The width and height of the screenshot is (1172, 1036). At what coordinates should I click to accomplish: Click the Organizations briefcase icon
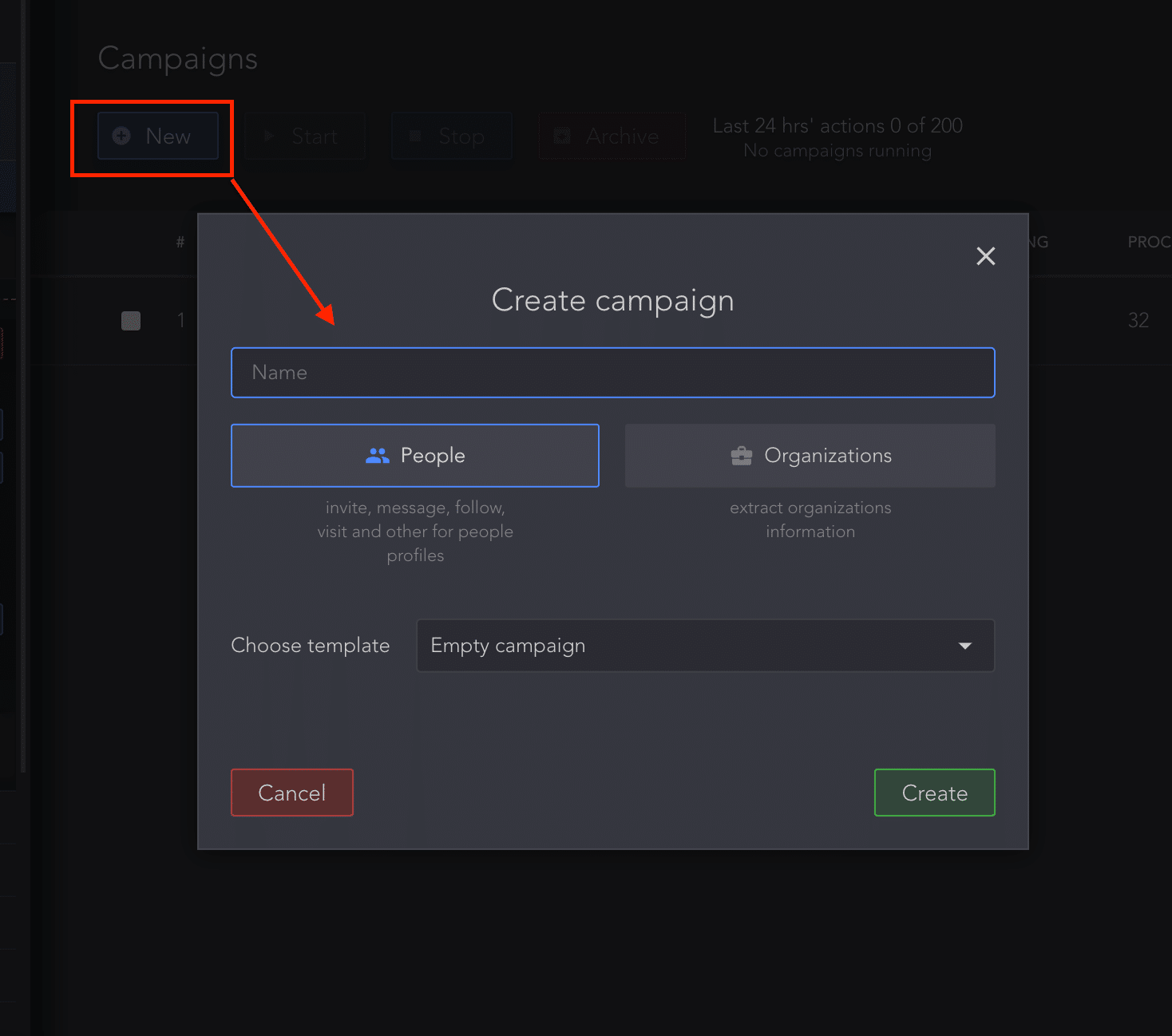tap(742, 456)
